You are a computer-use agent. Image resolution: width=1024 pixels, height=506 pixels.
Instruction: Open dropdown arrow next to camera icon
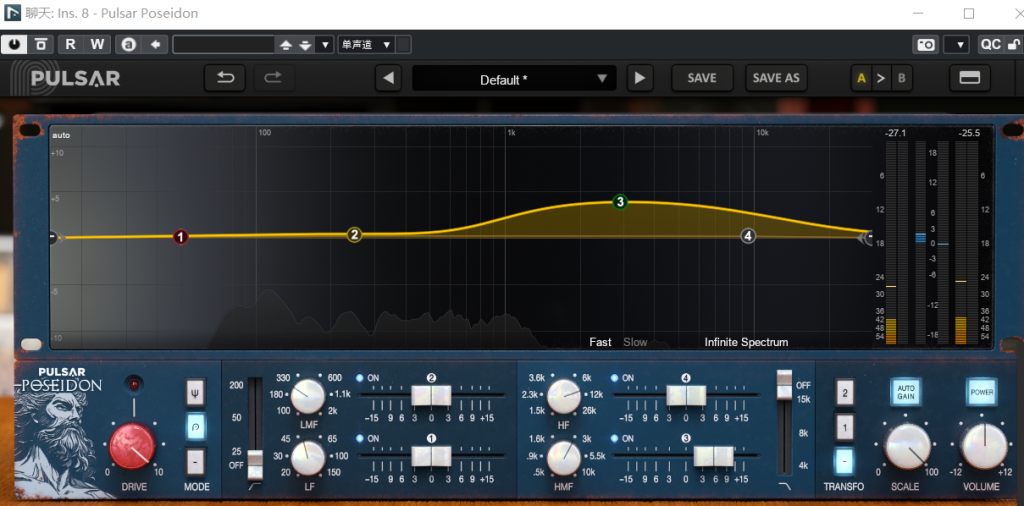click(960, 44)
